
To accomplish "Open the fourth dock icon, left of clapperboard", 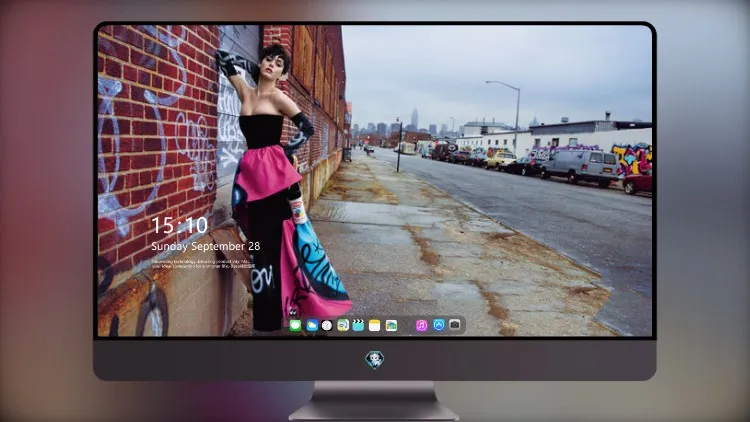I will click(342, 325).
